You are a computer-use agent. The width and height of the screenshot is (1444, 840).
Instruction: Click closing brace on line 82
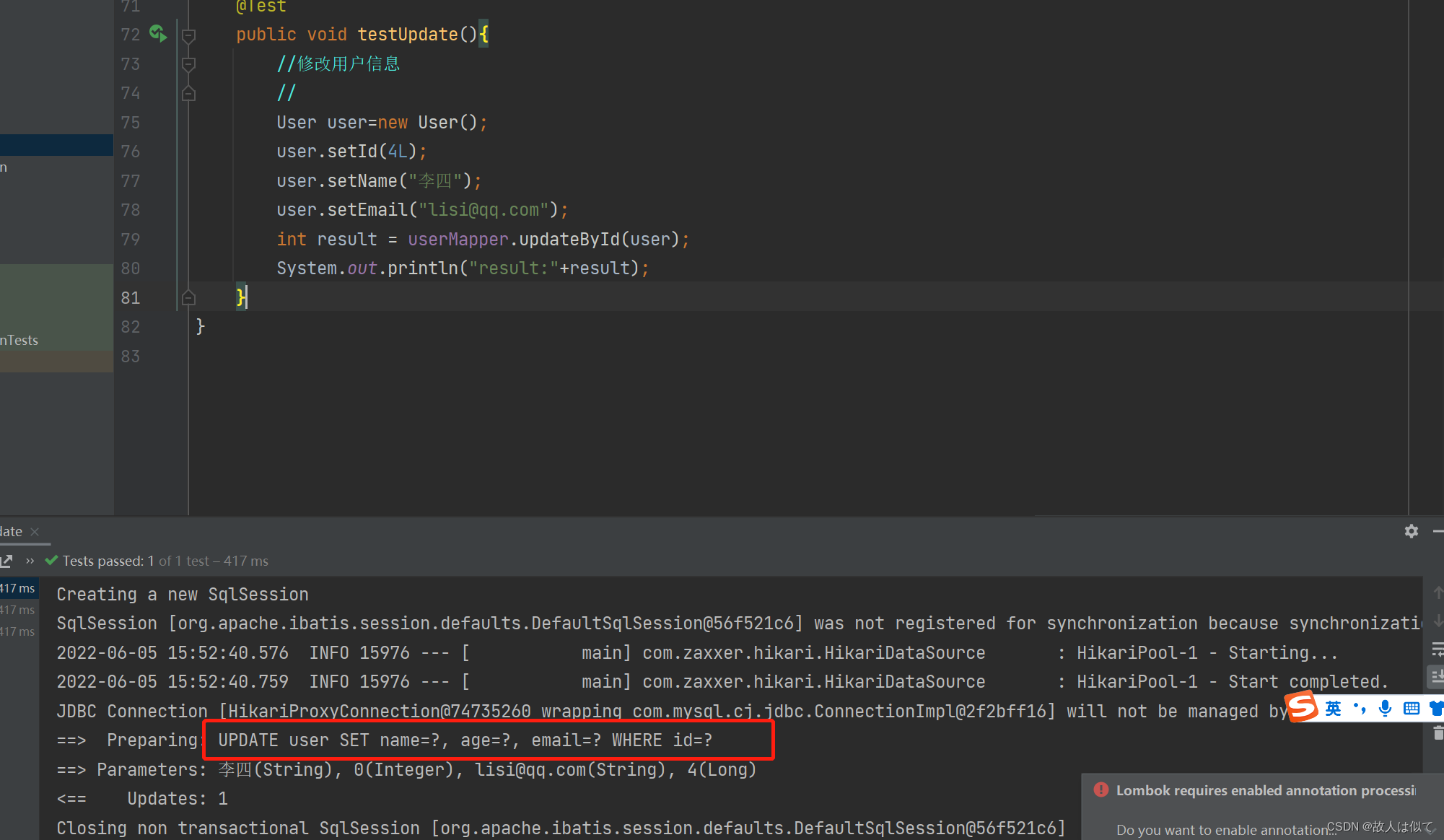click(x=200, y=327)
